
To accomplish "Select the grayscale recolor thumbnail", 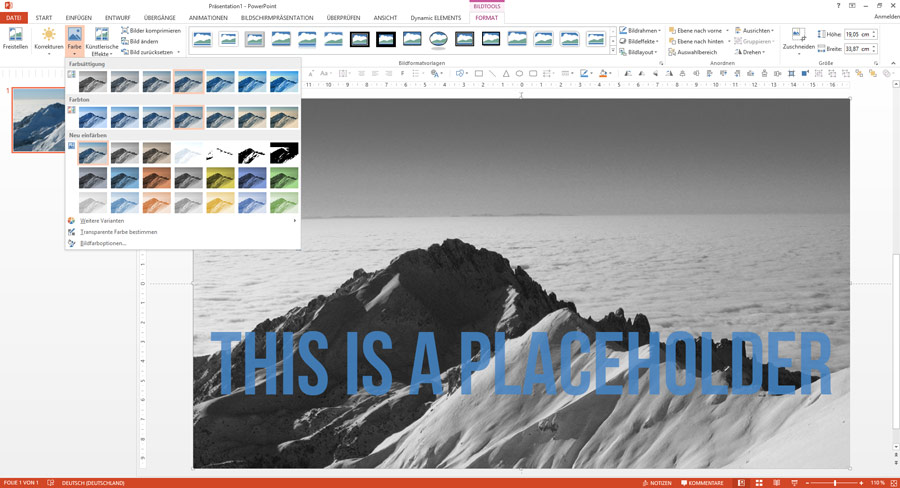I will [125, 153].
